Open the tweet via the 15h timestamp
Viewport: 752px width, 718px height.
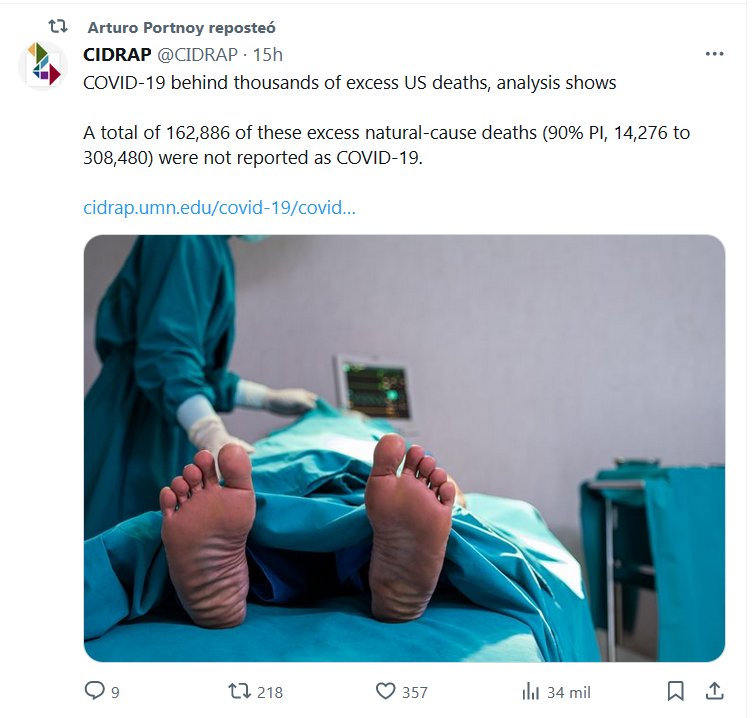tap(268, 54)
